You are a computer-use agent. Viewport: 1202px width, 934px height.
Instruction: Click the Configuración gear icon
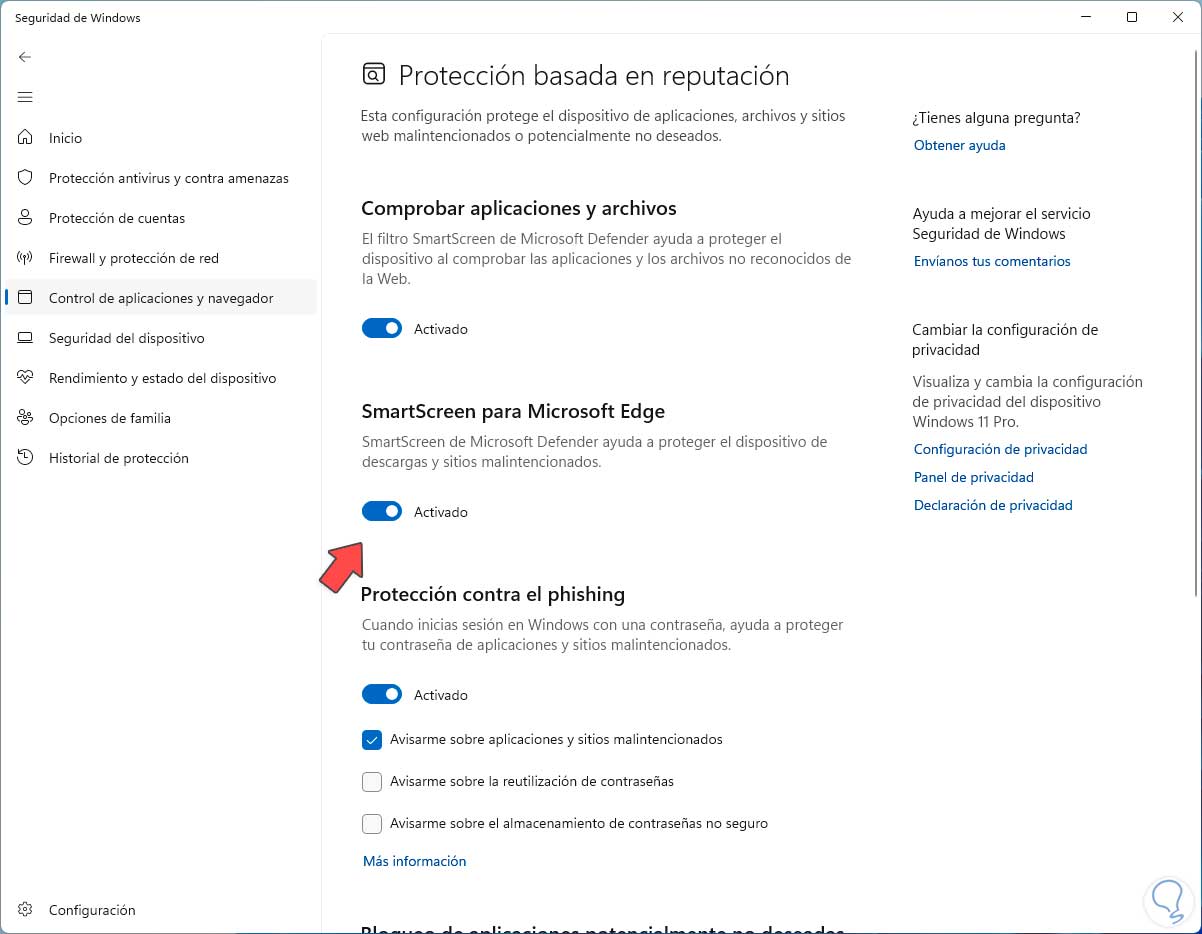(26, 910)
